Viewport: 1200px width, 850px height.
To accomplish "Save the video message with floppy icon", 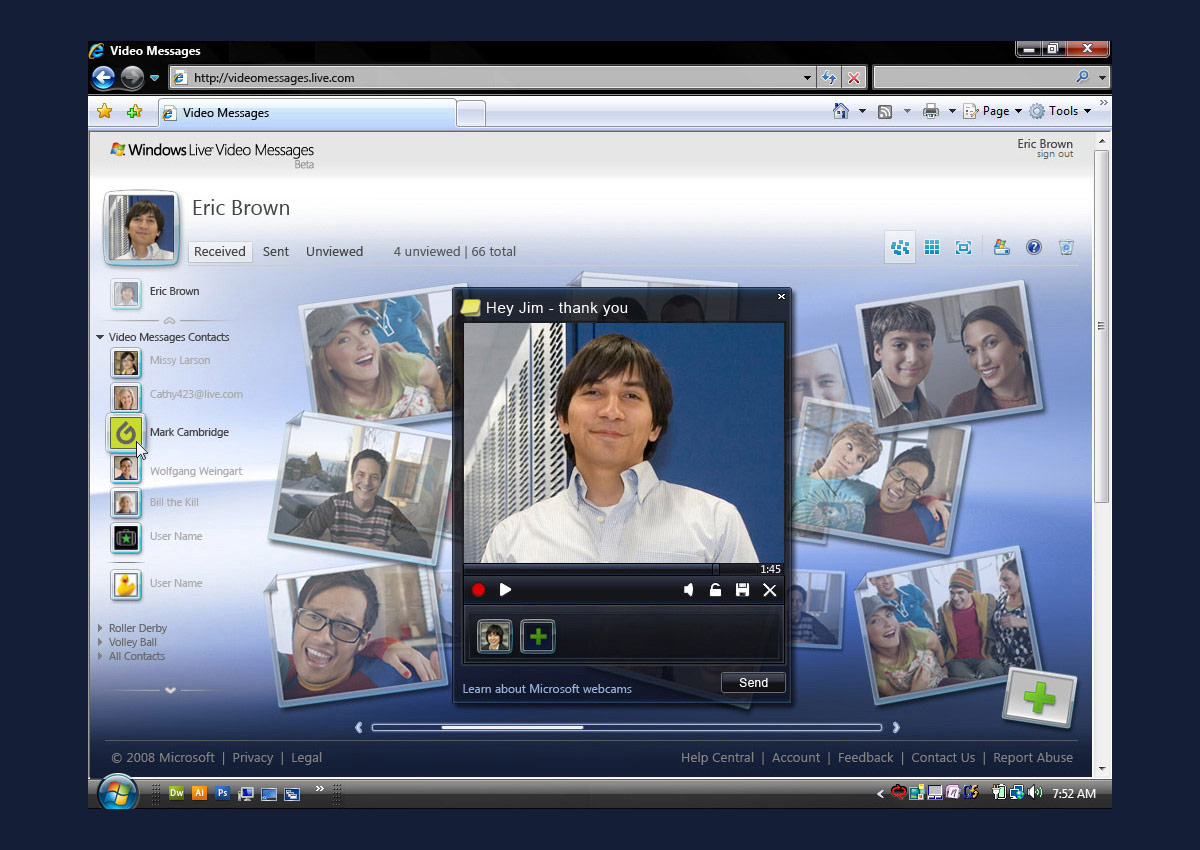I will [x=742, y=590].
